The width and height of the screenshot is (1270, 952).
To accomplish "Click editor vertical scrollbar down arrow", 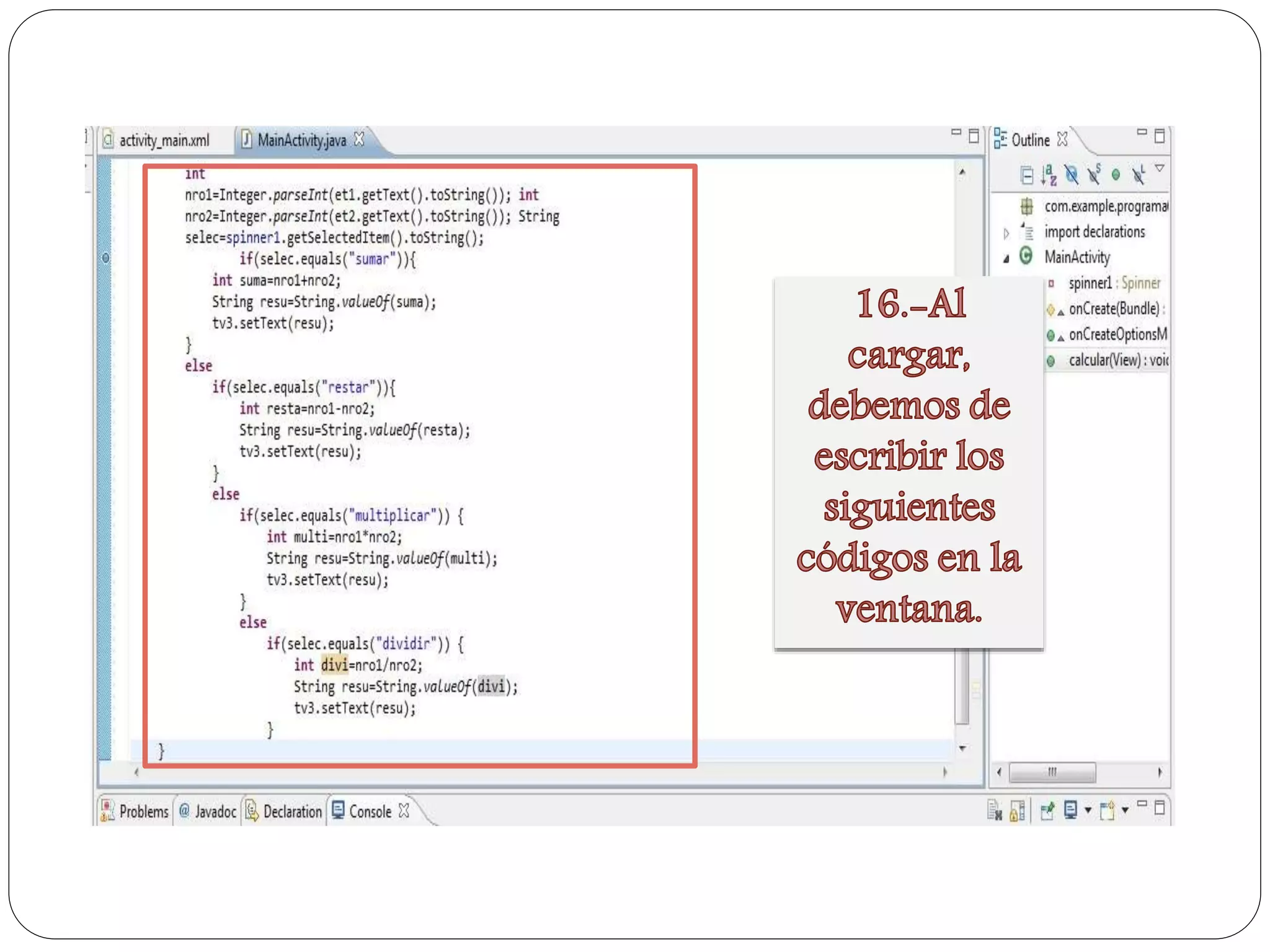I will (962, 749).
